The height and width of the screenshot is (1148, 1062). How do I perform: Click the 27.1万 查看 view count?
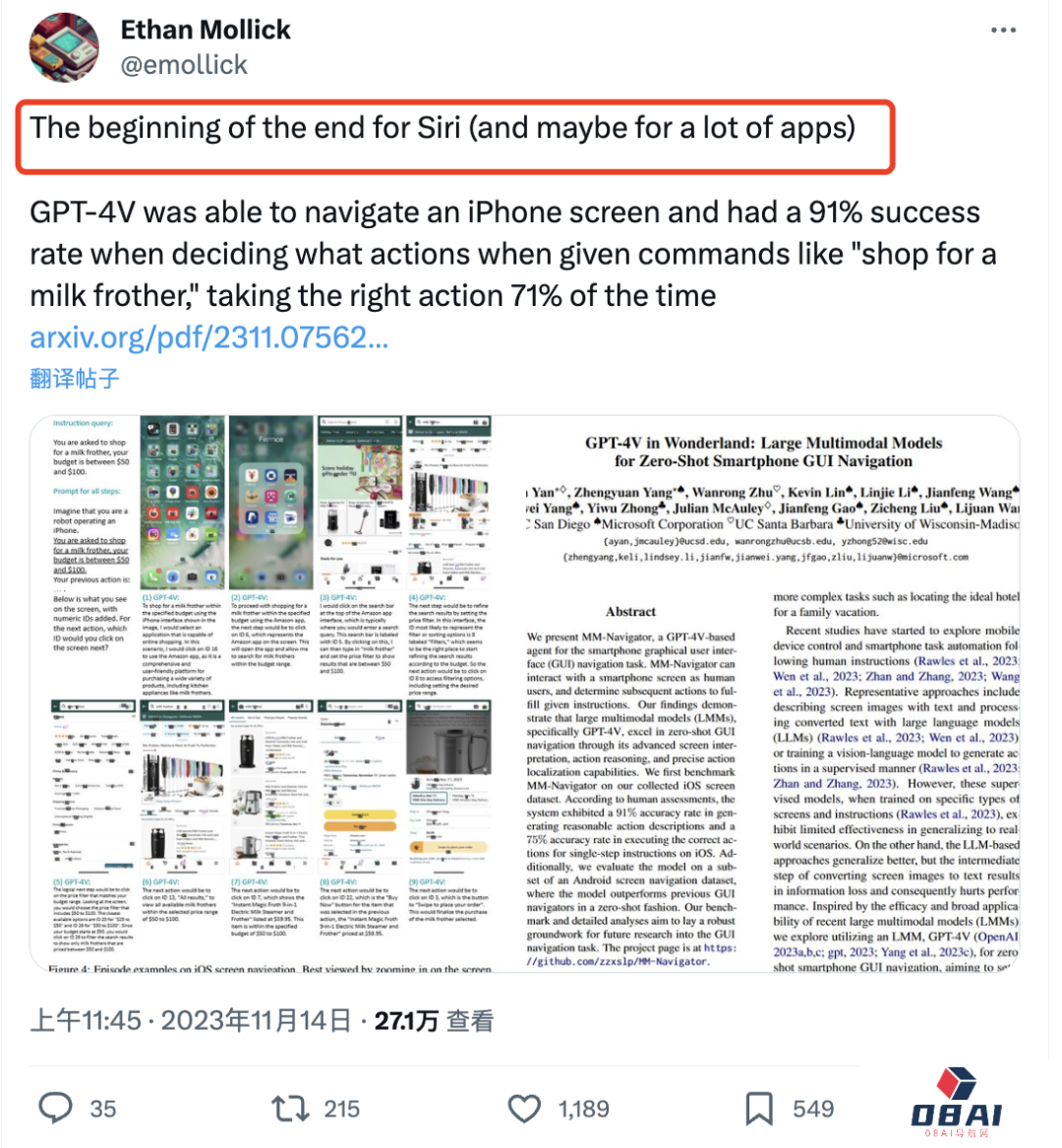coord(434,1020)
